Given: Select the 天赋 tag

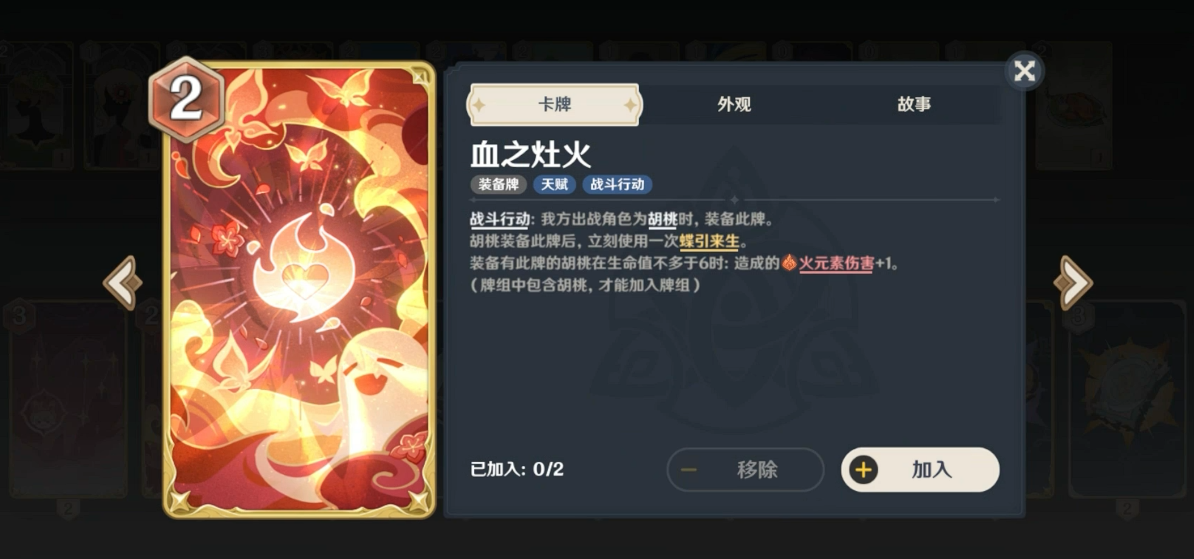Looking at the screenshot, I should coord(554,184).
